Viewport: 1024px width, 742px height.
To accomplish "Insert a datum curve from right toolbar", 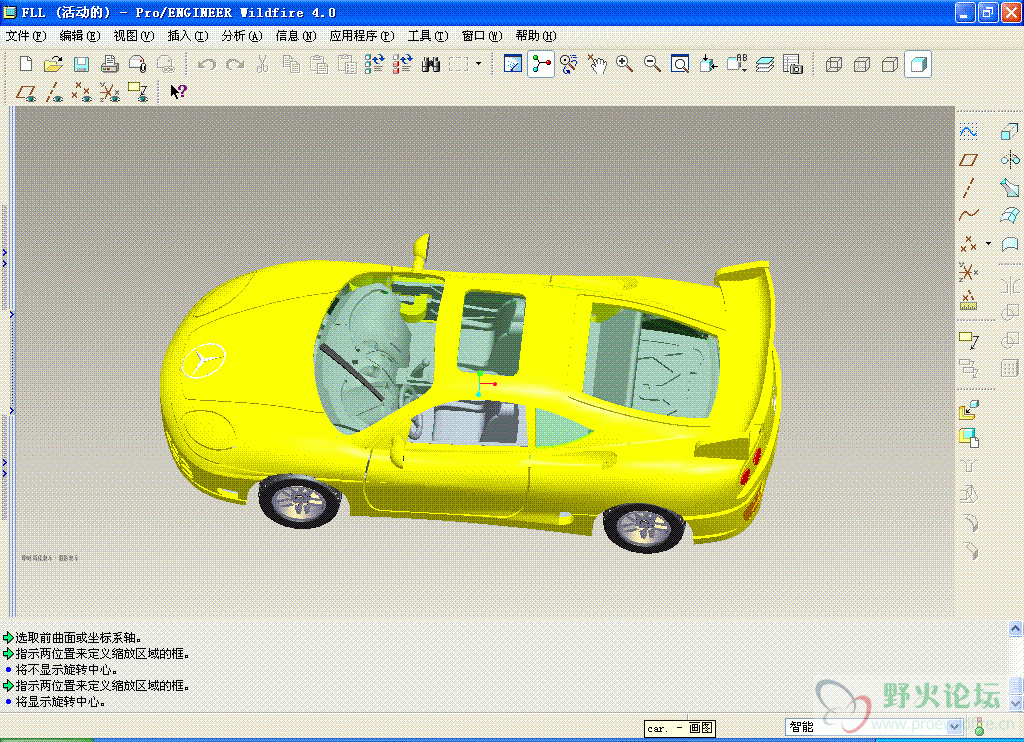I will [968, 214].
